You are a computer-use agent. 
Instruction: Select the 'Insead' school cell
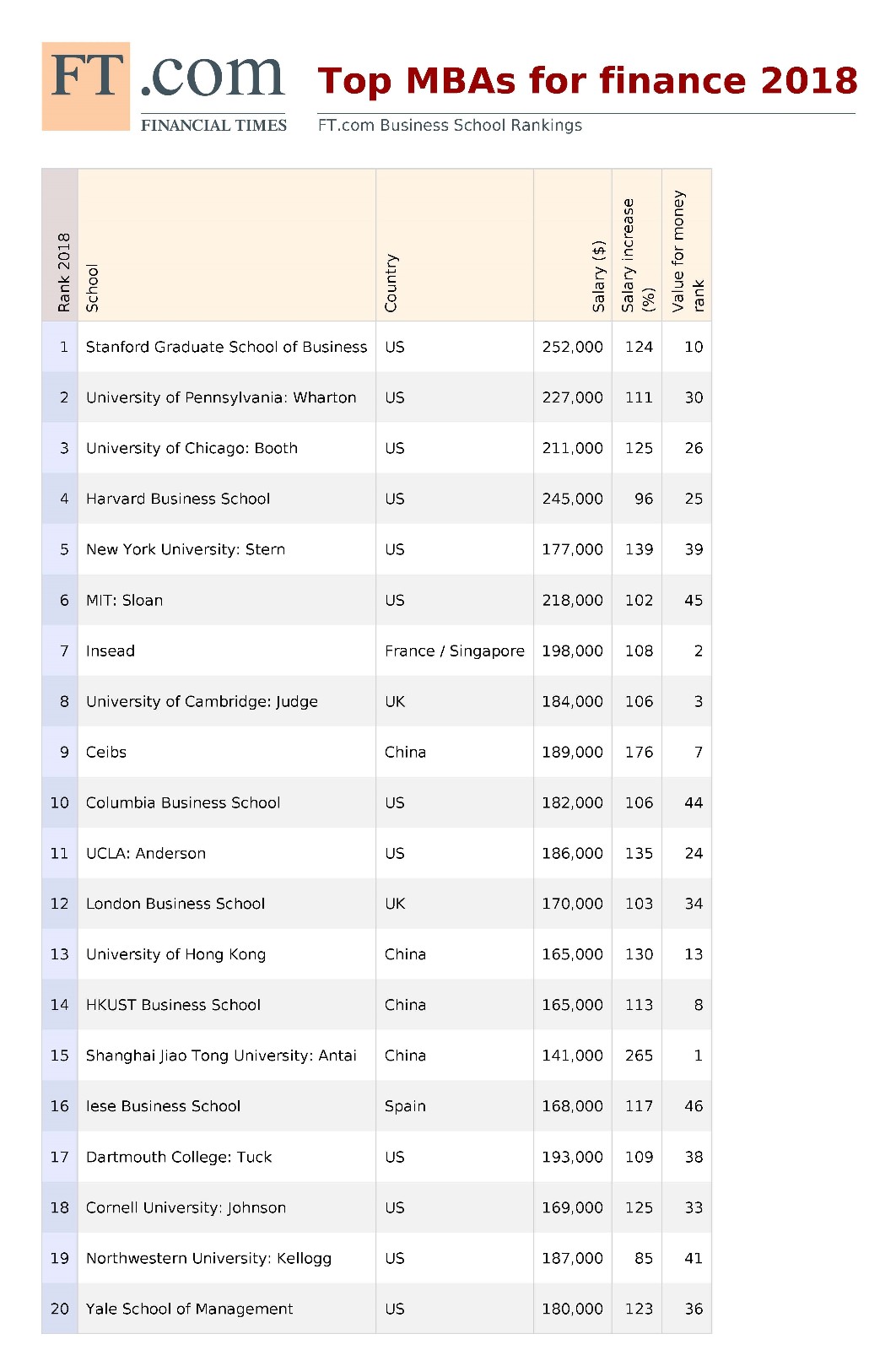pyautogui.click(x=227, y=651)
